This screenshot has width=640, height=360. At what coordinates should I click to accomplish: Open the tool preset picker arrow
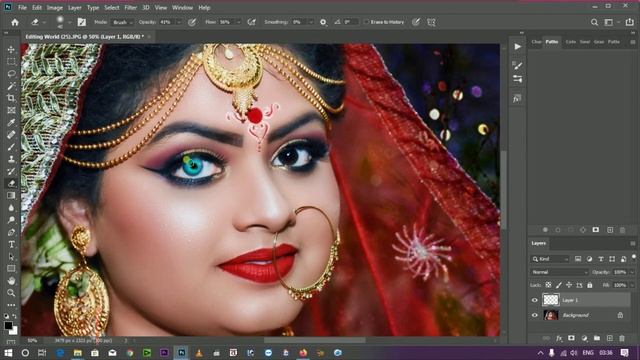pyautogui.click(x=44, y=22)
